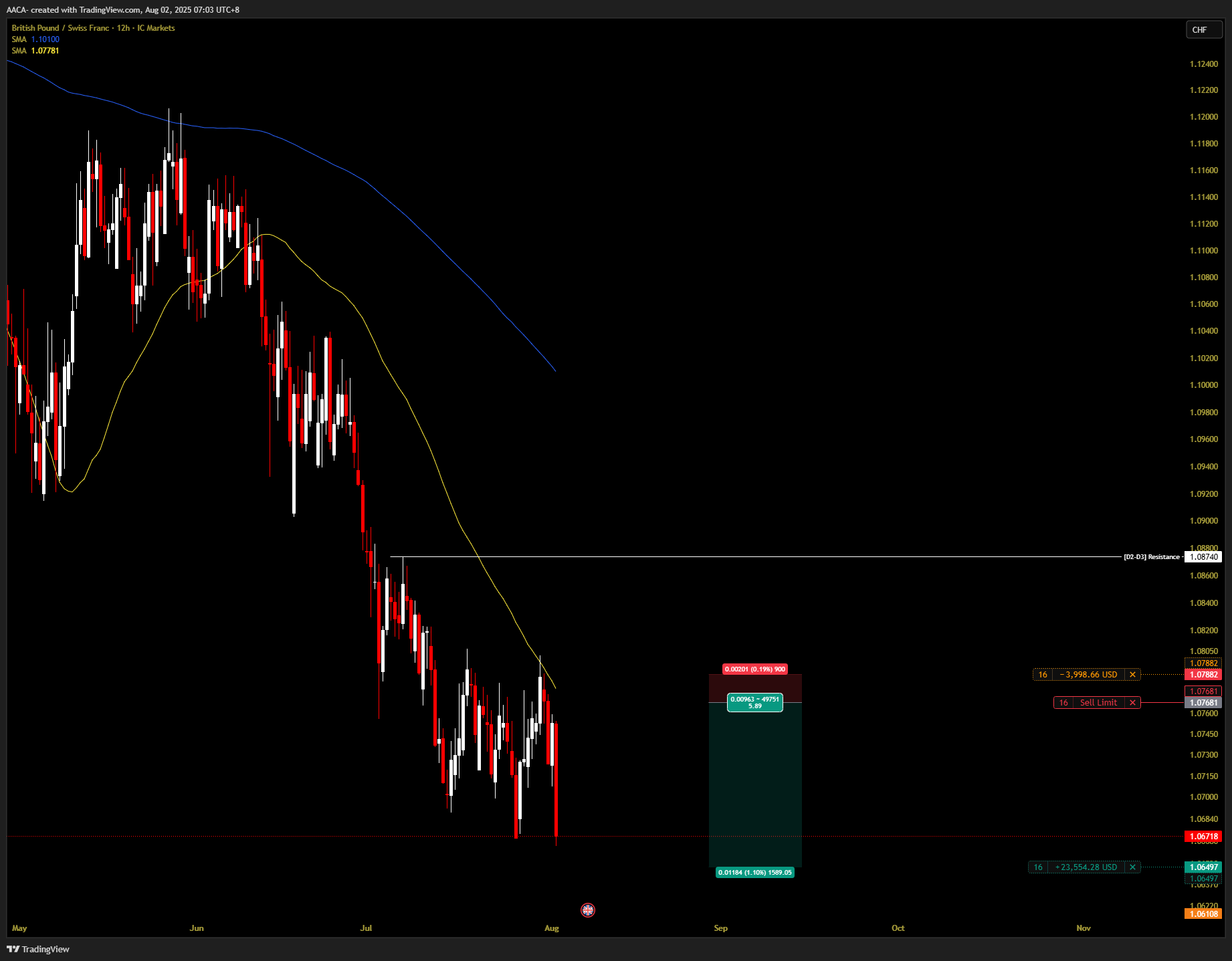Open the TradingView logo link
1232x961 pixels.
pos(38,949)
